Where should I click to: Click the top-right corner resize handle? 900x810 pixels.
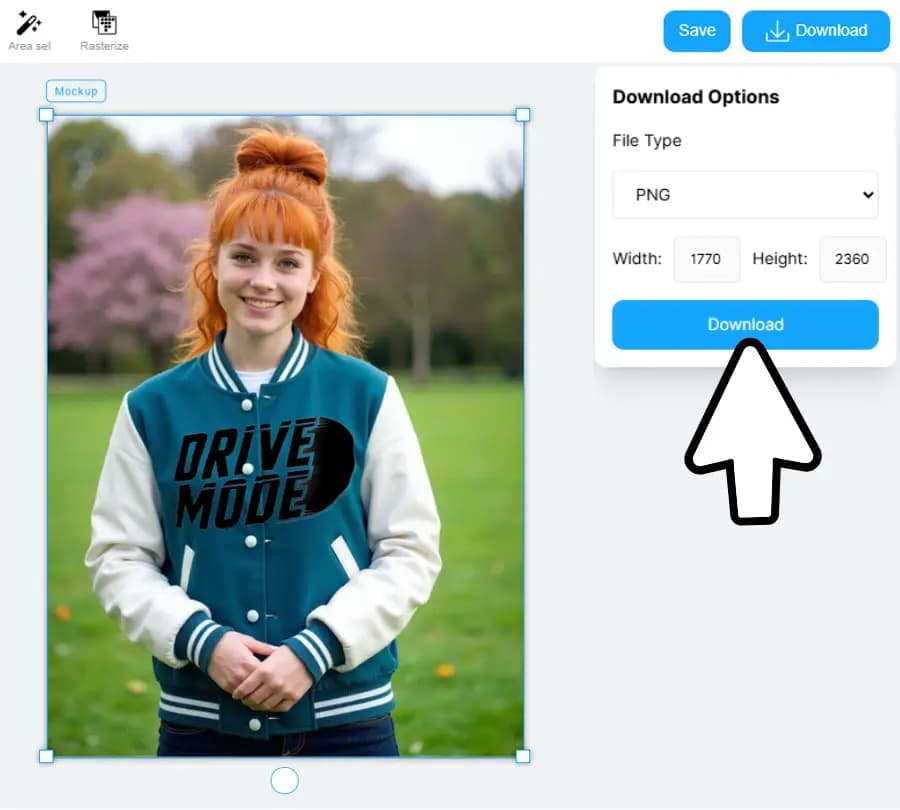[522, 115]
